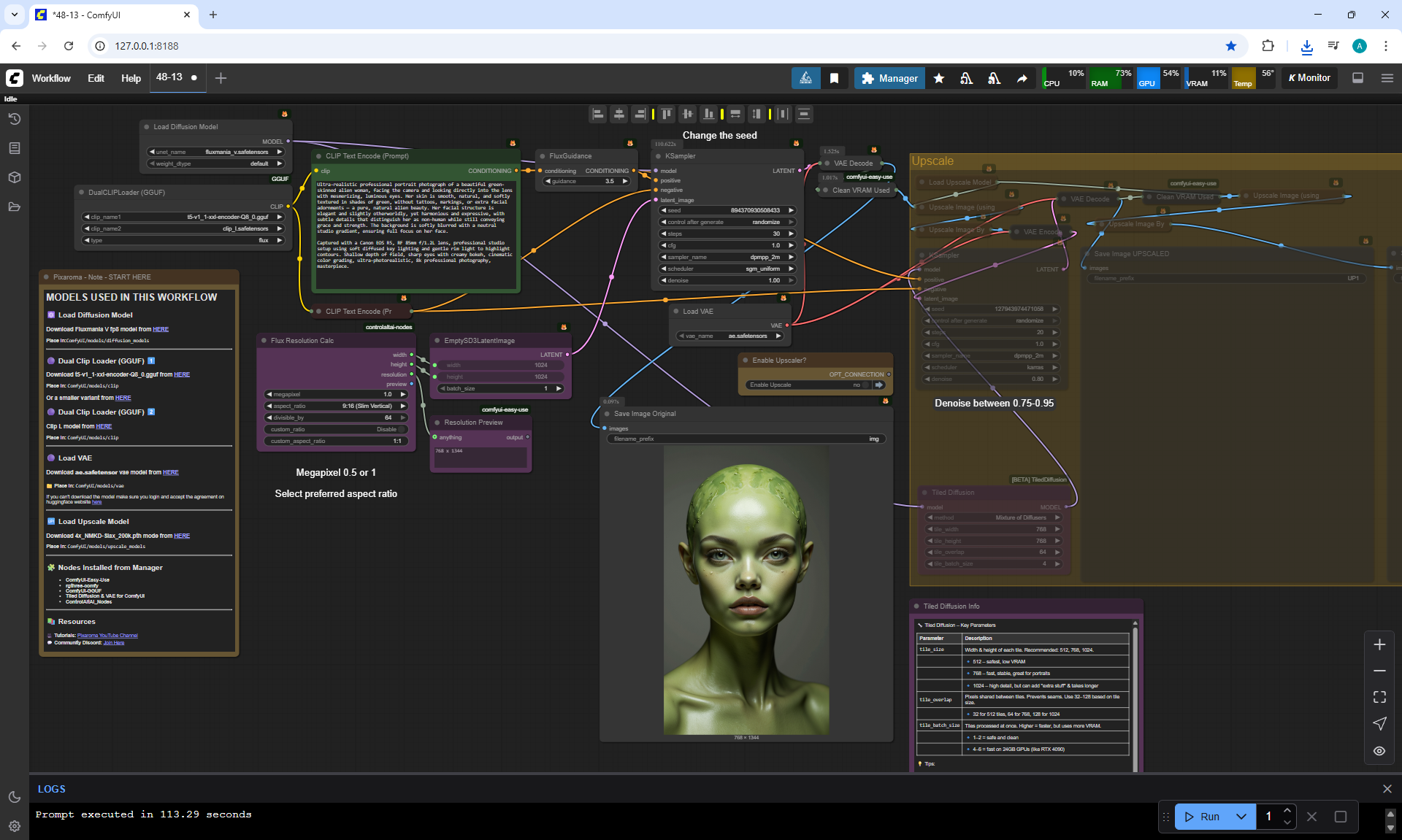Image resolution: width=1402 pixels, height=840 pixels.
Task: Toggle link visibility eye icon
Action: click(1379, 750)
